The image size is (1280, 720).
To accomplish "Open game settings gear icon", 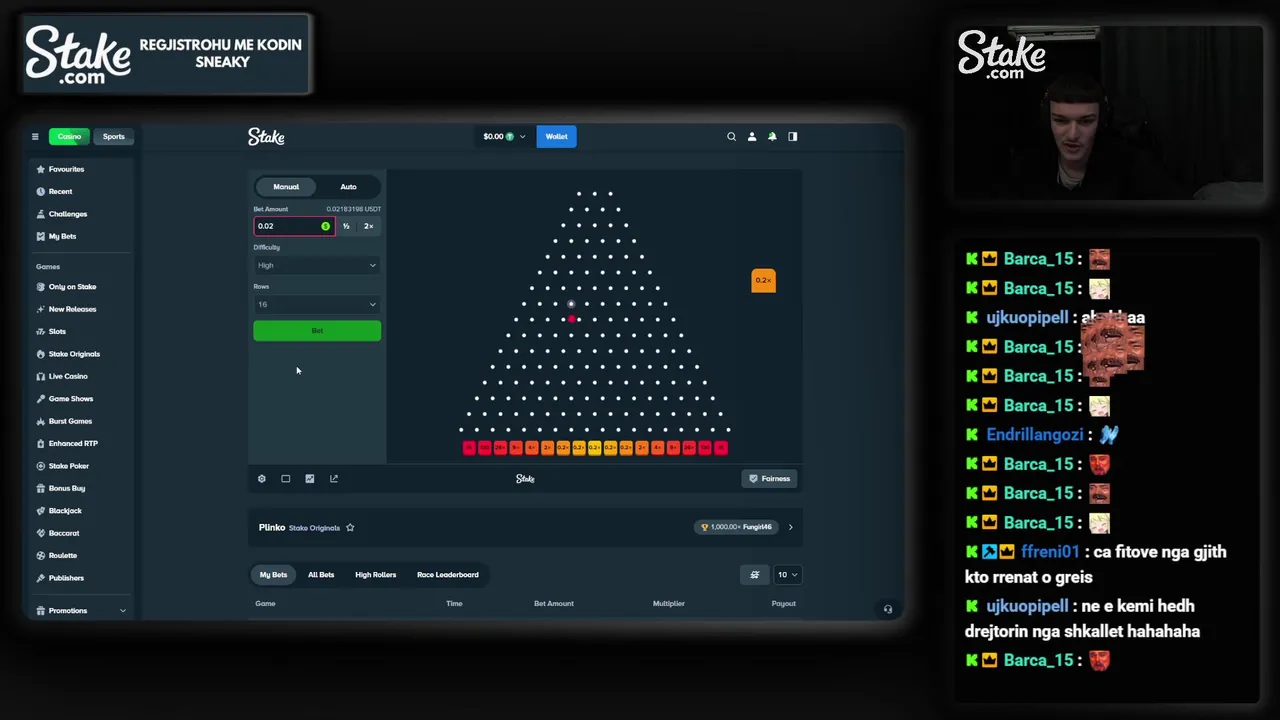I will (262, 479).
